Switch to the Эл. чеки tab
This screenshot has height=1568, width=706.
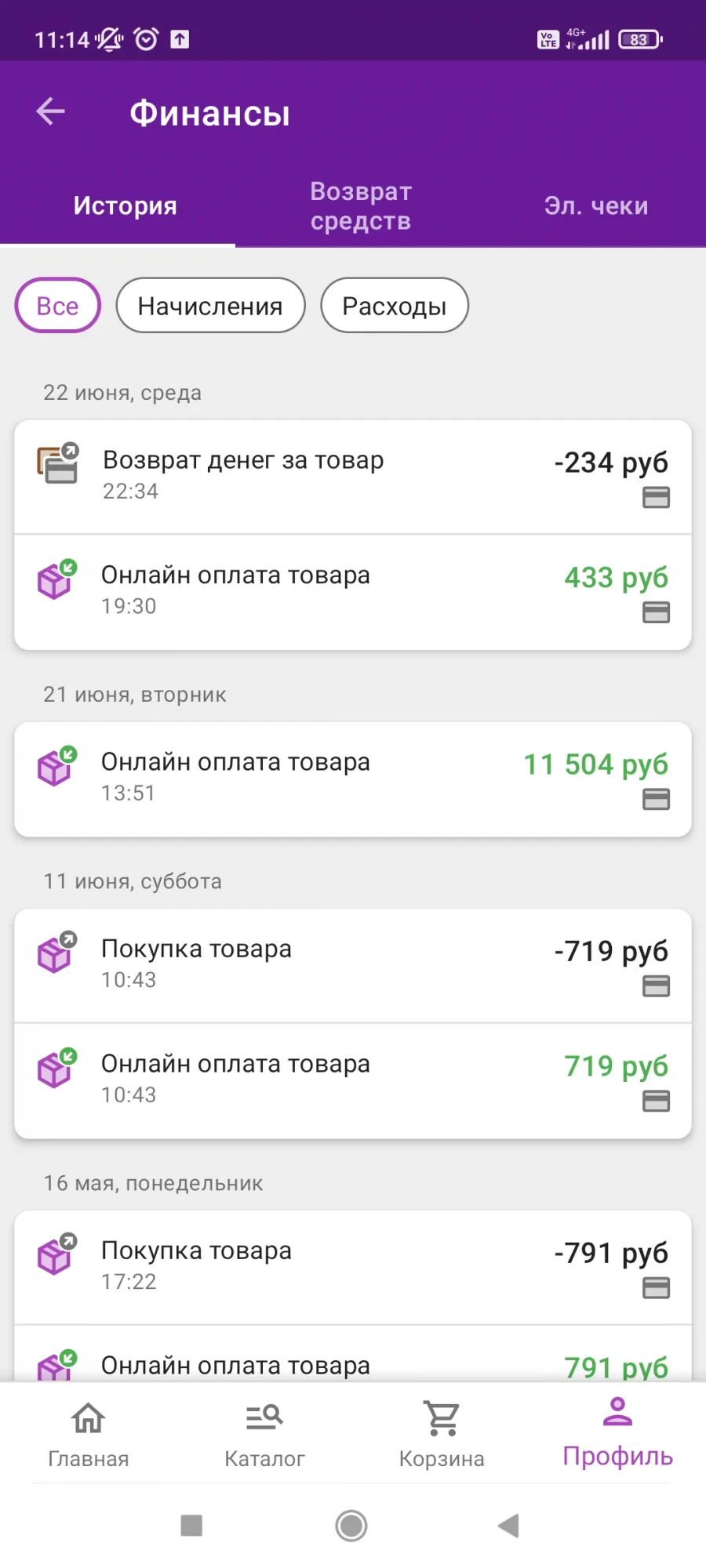(x=596, y=206)
